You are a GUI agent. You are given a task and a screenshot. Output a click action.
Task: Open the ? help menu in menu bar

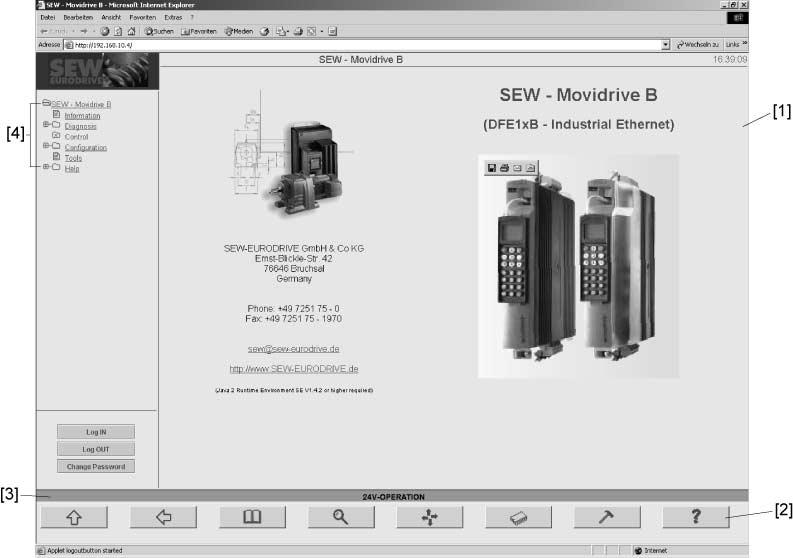click(x=192, y=17)
